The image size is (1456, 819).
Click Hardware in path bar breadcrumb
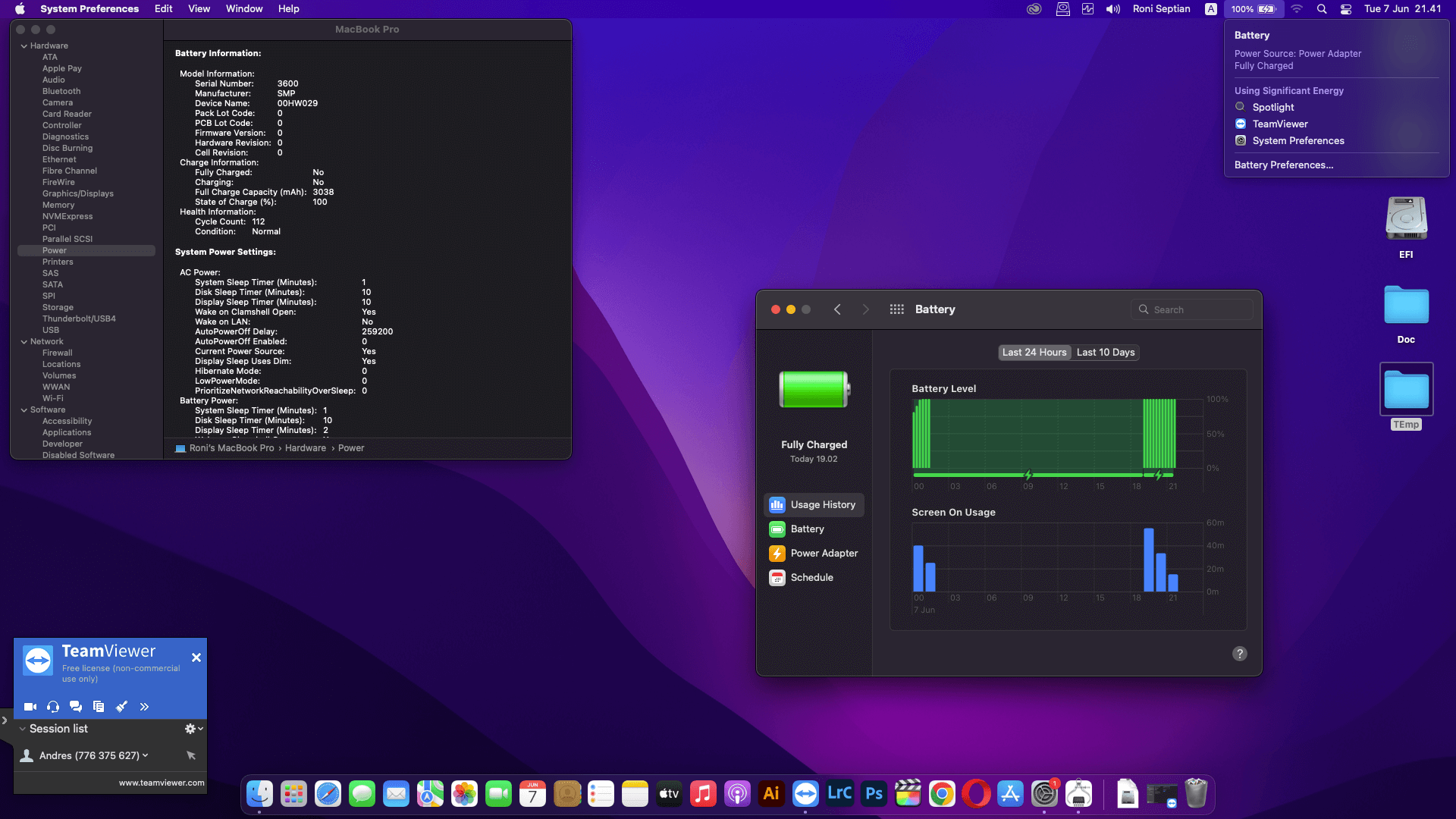point(306,448)
